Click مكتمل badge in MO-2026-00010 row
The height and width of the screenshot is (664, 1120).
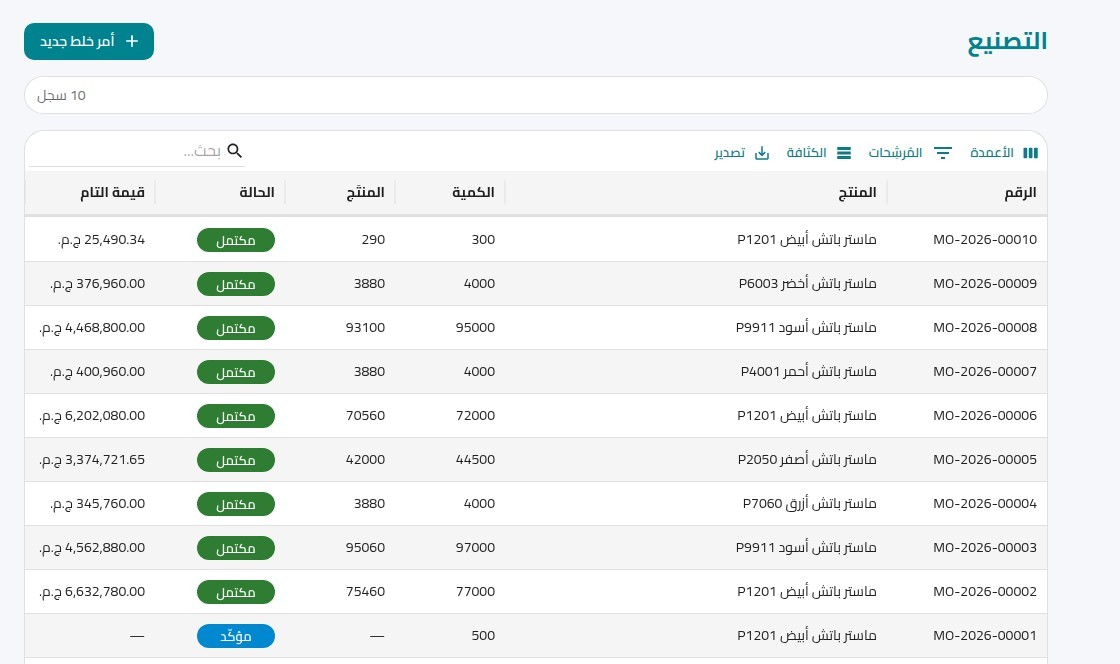pos(236,240)
